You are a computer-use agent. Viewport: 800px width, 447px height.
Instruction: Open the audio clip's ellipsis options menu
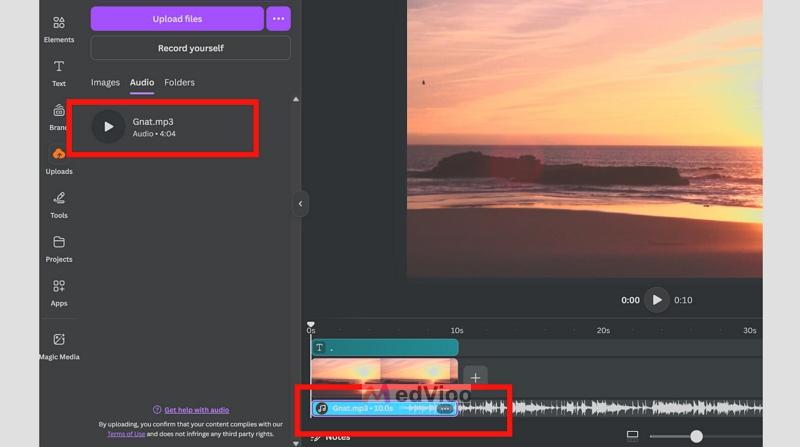[445, 409]
